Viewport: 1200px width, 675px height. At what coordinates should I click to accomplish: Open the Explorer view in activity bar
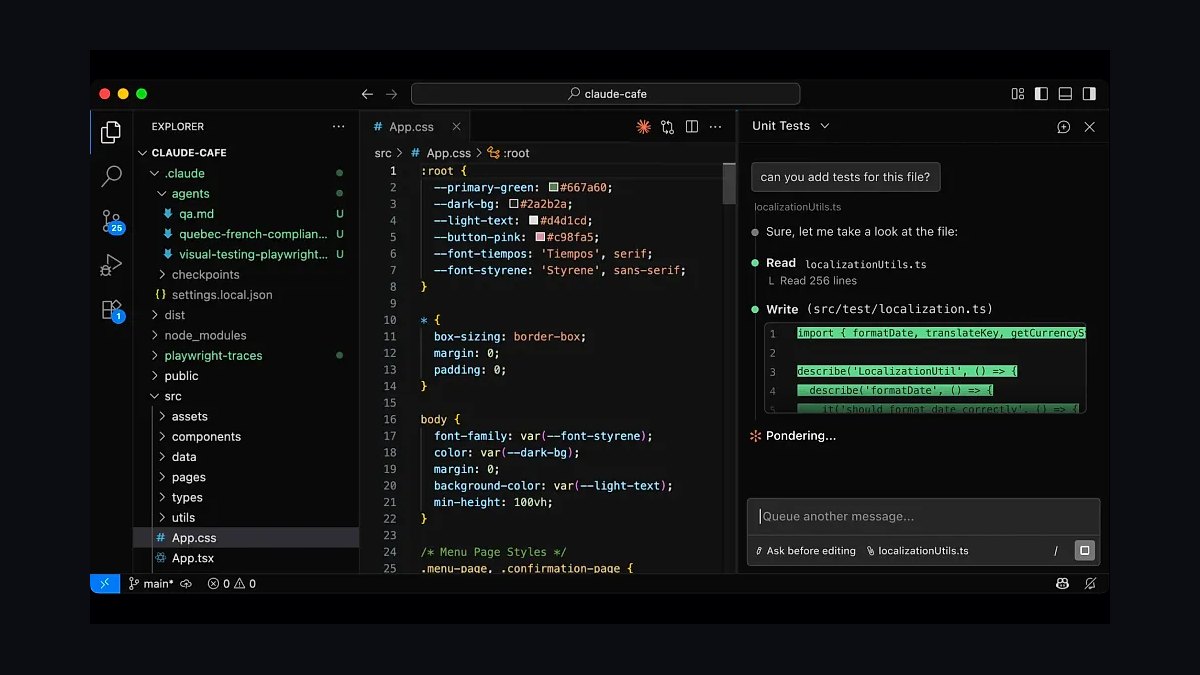[112, 132]
